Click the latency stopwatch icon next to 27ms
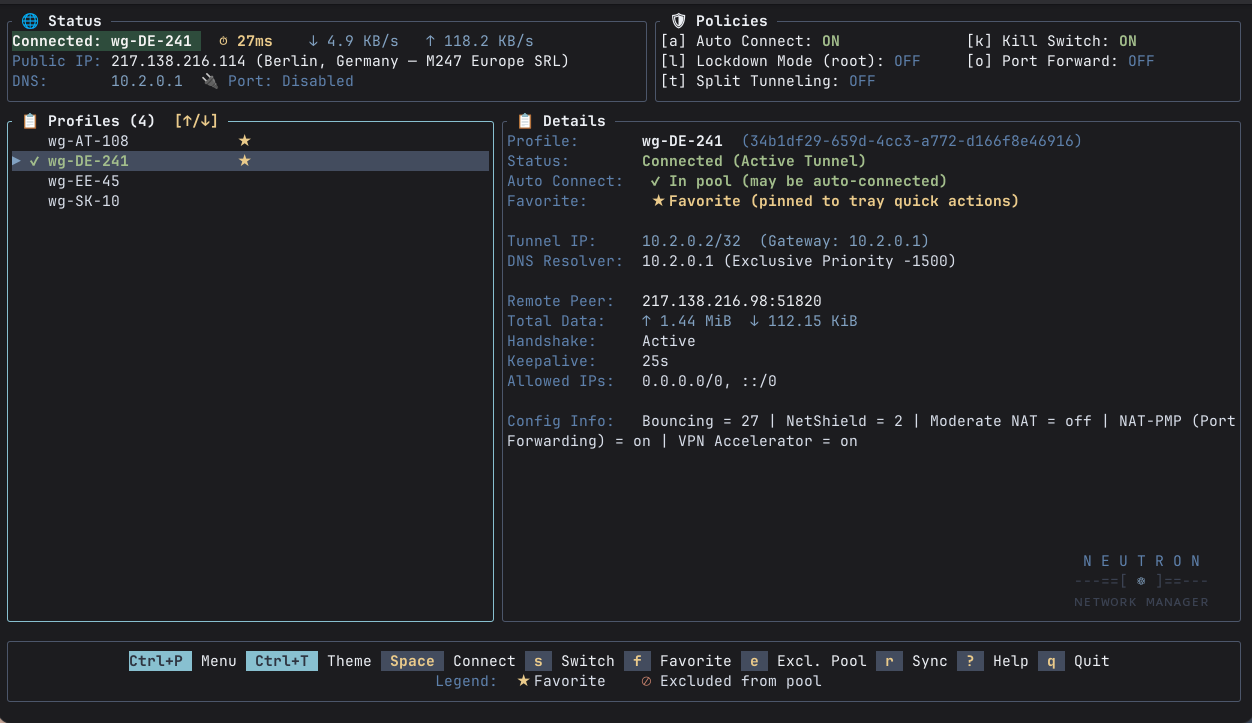This screenshot has height=723, width=1252. click(x=223, y=41)
